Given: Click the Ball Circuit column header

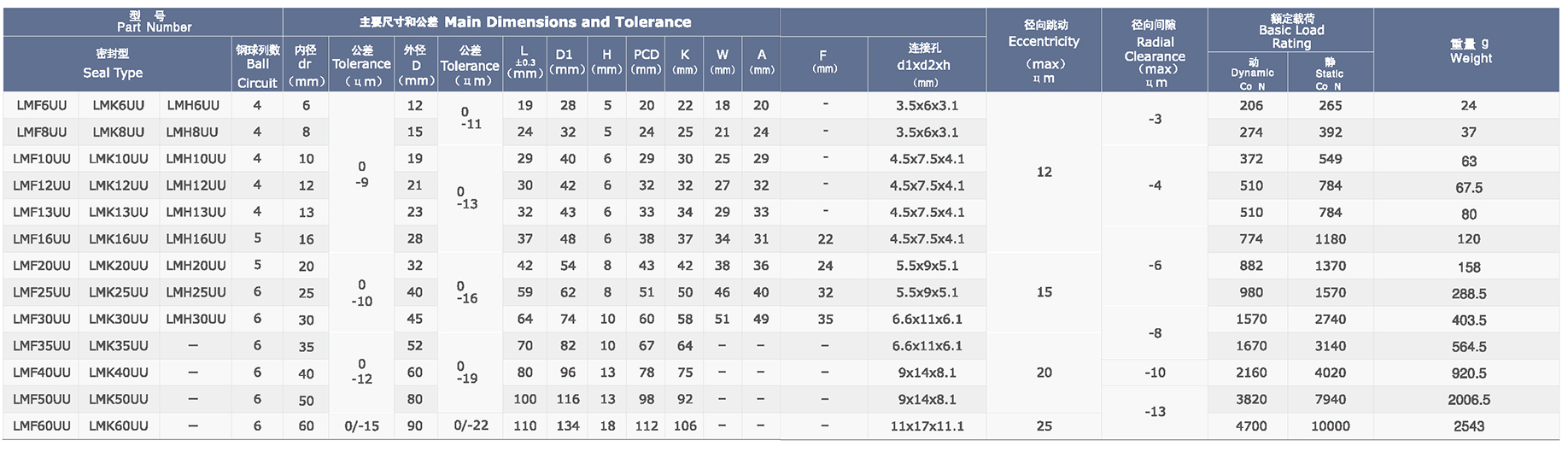Looking at the screenshot, I should point(257,67).
